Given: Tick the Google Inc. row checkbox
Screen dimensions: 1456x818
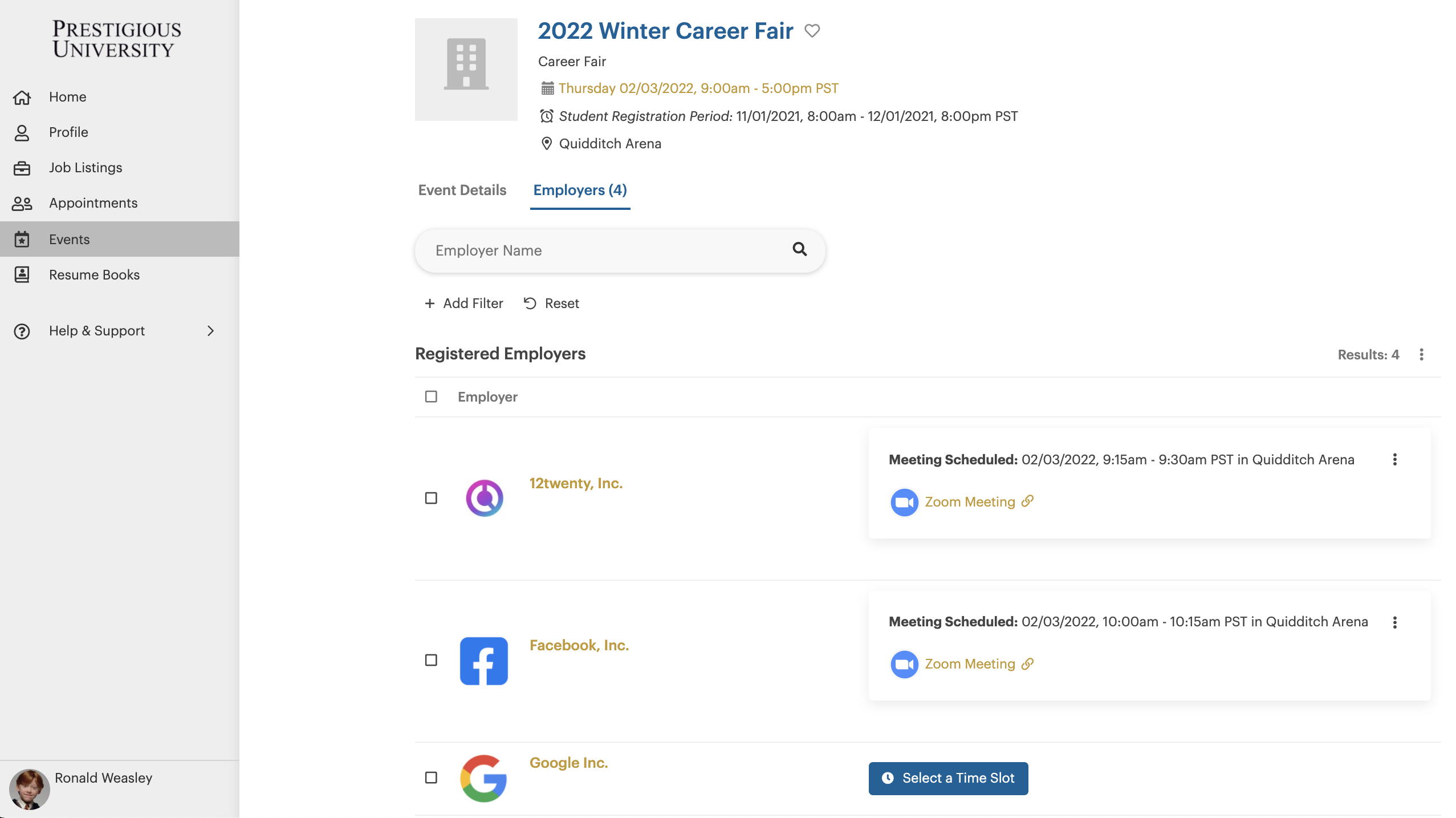Looking at the screenshot, I should click(431, 777).
